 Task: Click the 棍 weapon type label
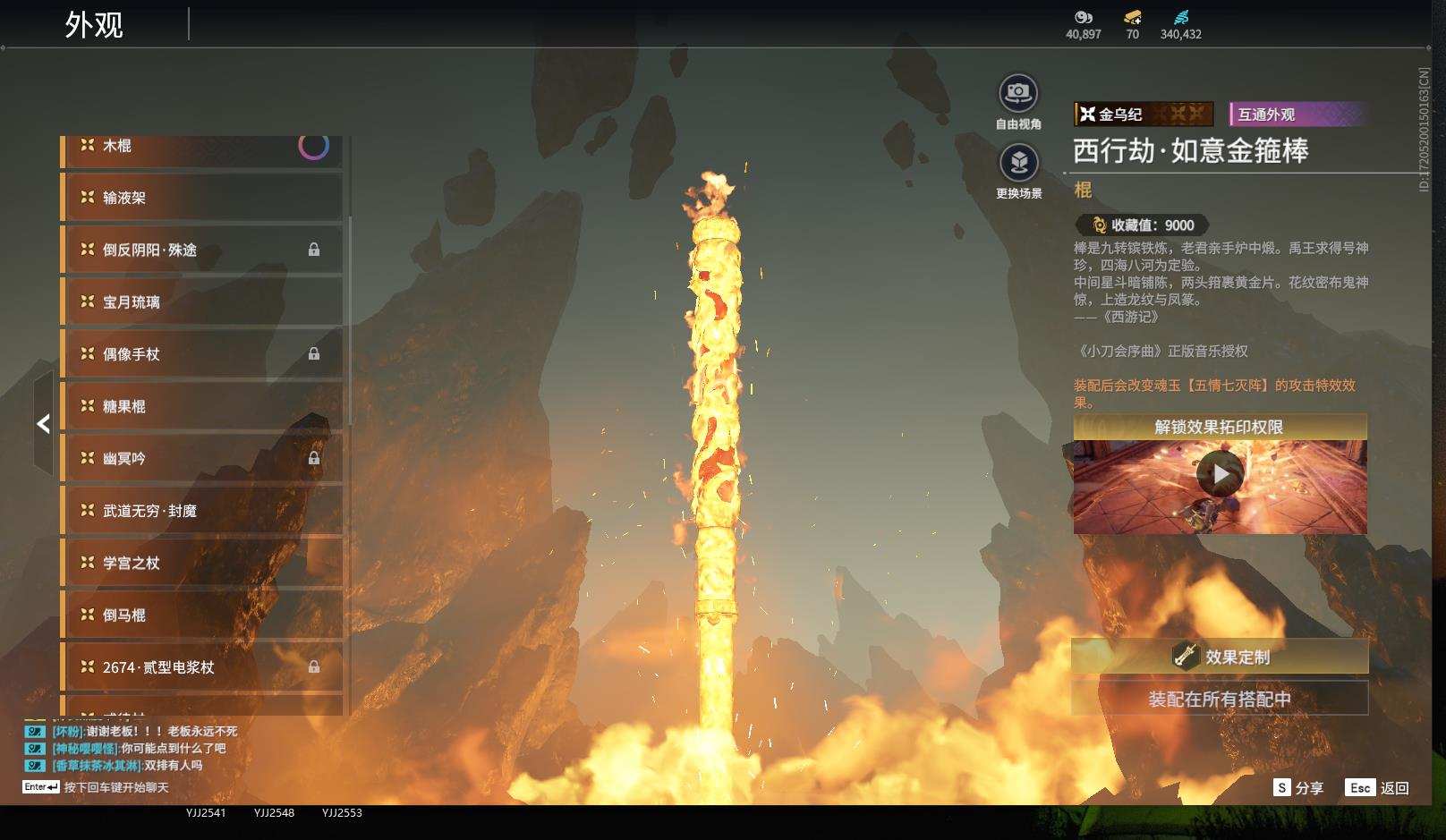1083,190
